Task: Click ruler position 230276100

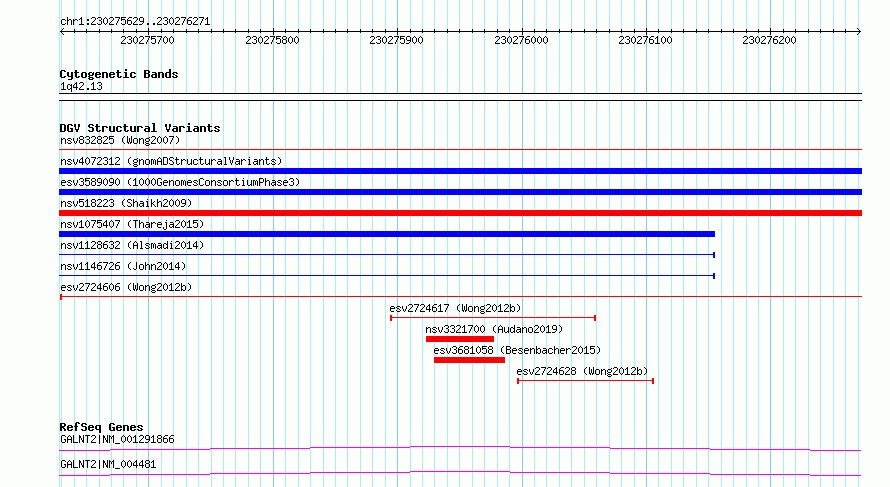Action: coord(645,40)
